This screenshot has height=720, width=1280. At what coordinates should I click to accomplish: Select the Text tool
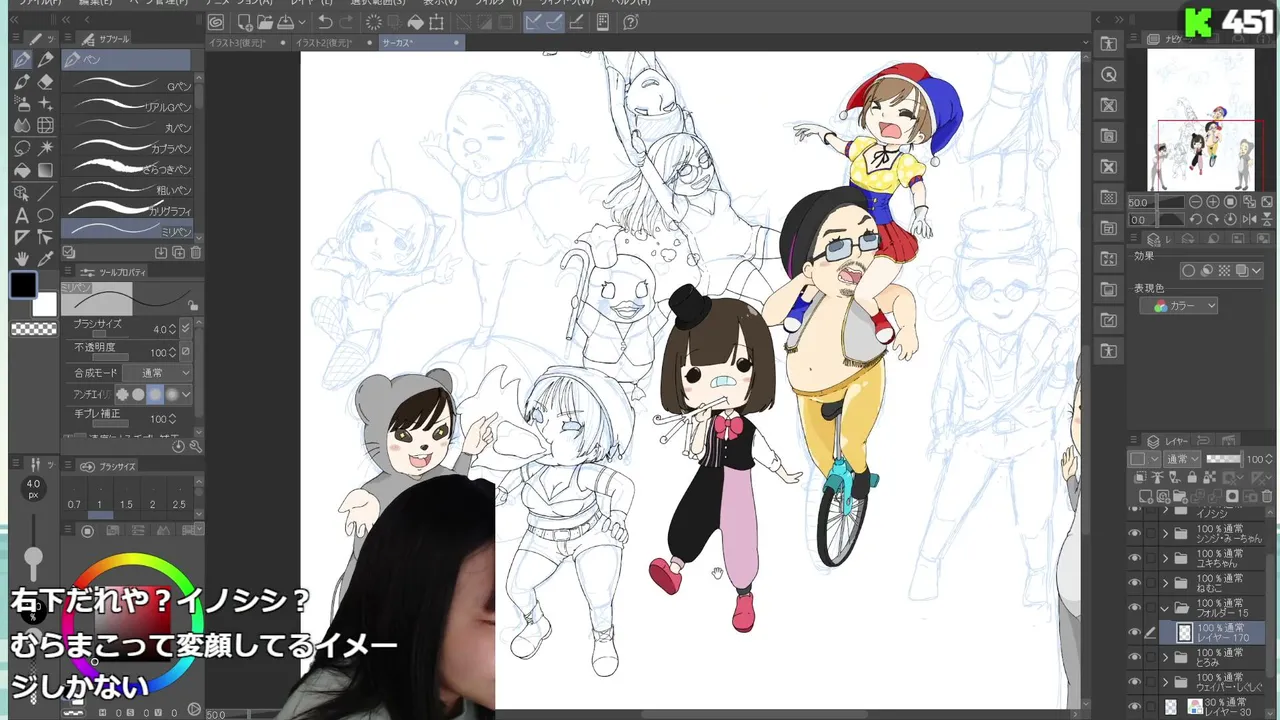tap(22, 215)
